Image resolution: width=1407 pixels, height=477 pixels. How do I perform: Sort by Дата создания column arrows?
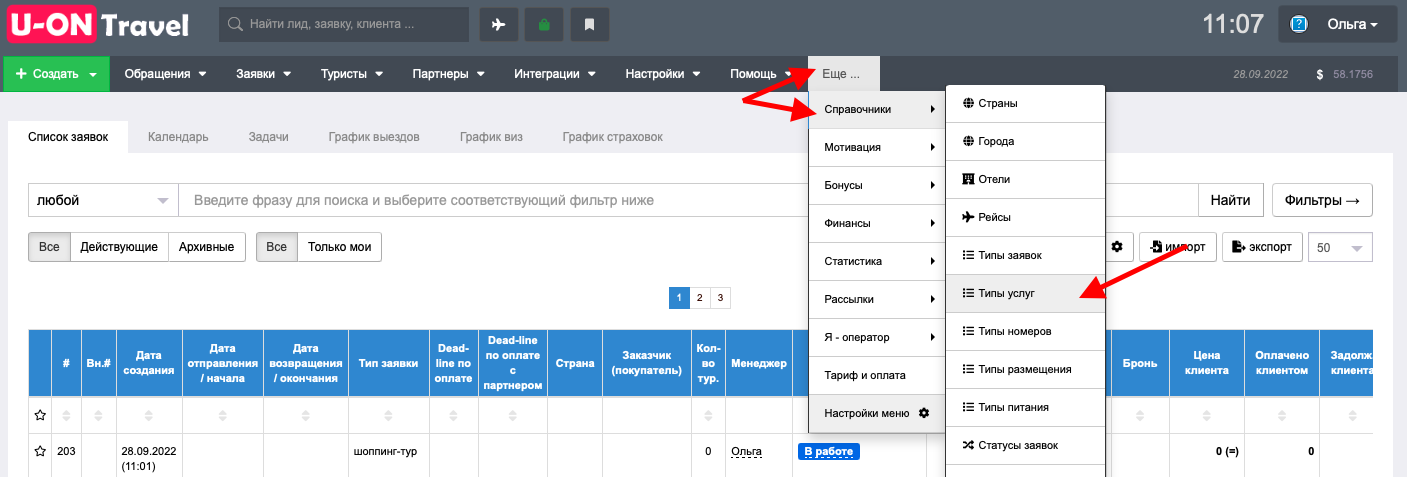[149, 414]
